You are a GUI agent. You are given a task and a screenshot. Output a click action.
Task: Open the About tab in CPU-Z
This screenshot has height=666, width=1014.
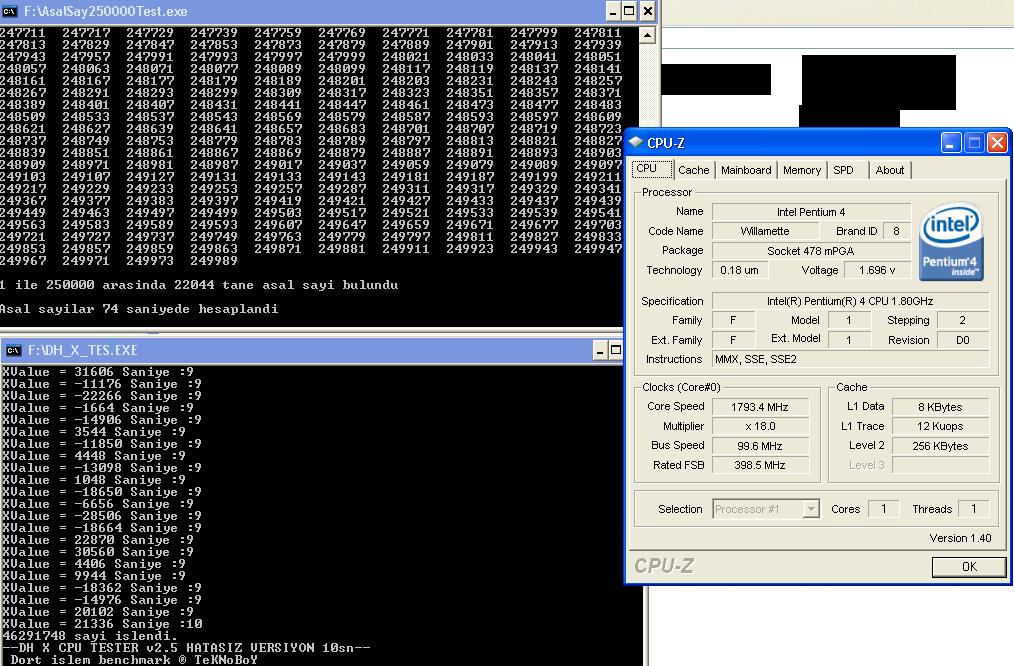(889, 170)
